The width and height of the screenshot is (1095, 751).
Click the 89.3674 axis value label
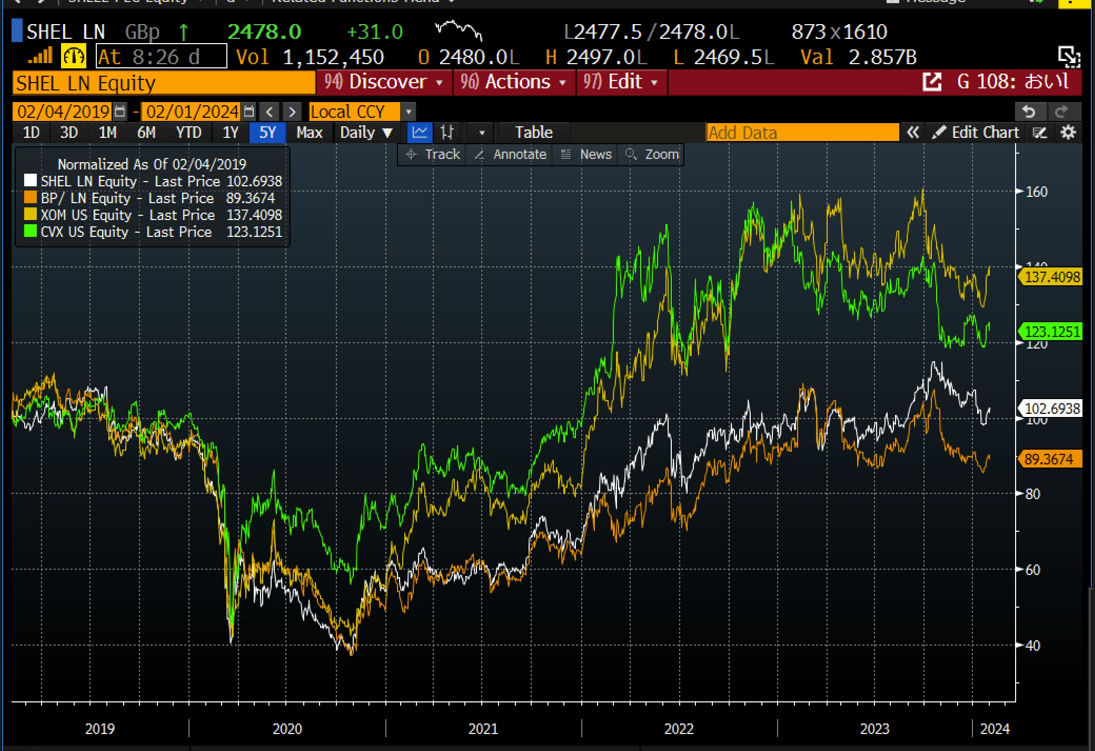coord(1052,459)
